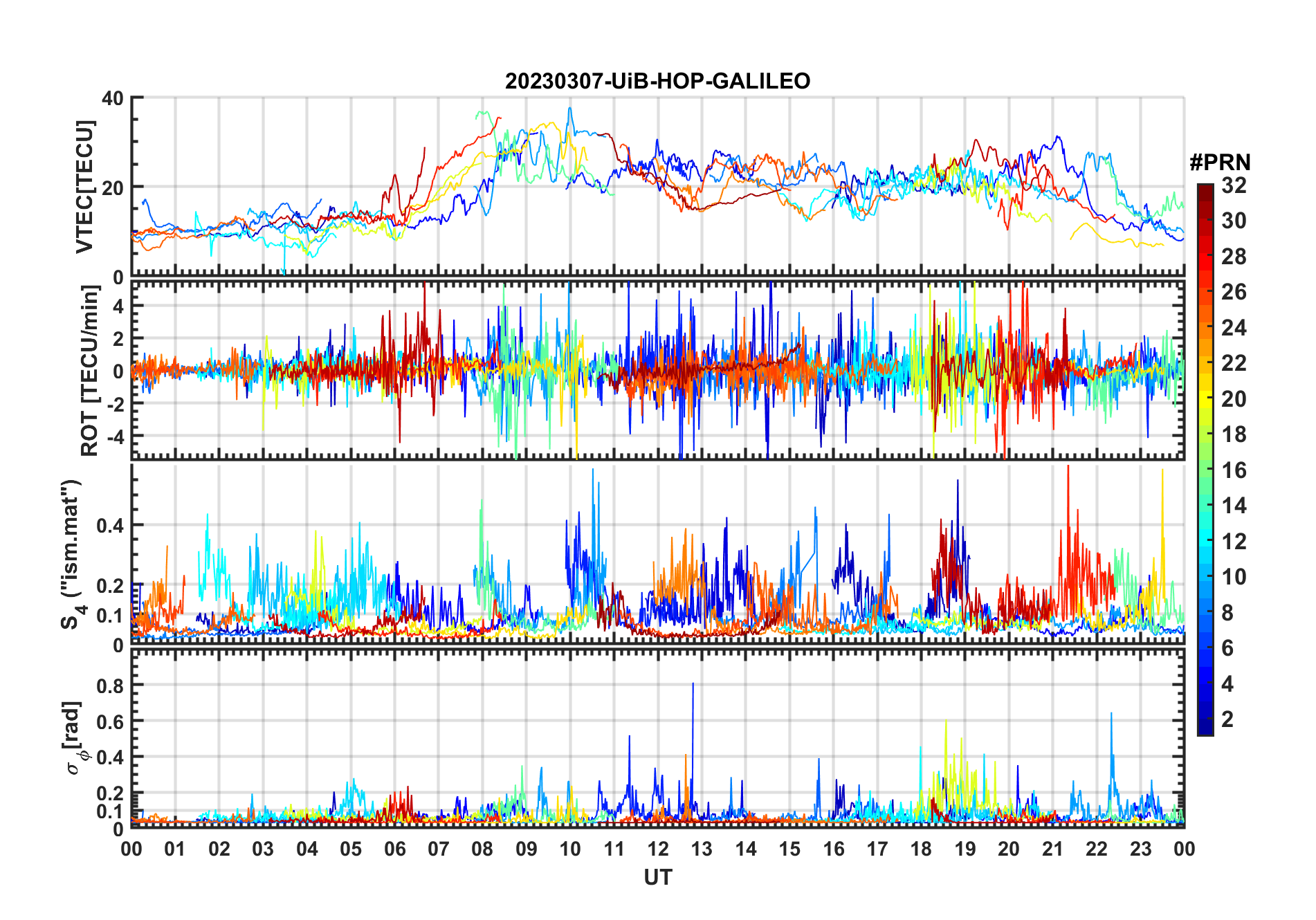Click x-axis tick label 12
This screenshot has height=920, width=1316.
(657, 849)
